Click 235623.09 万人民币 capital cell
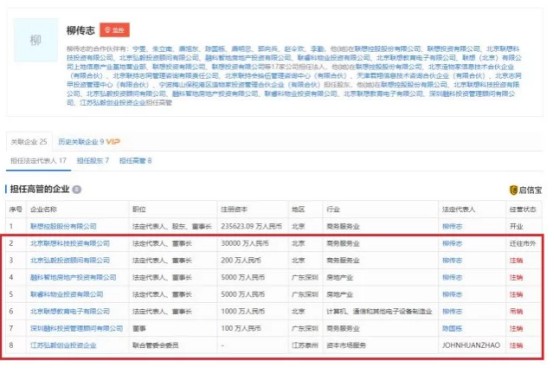The height and width of the screenshot is (375, 554). tap(251, 226)
